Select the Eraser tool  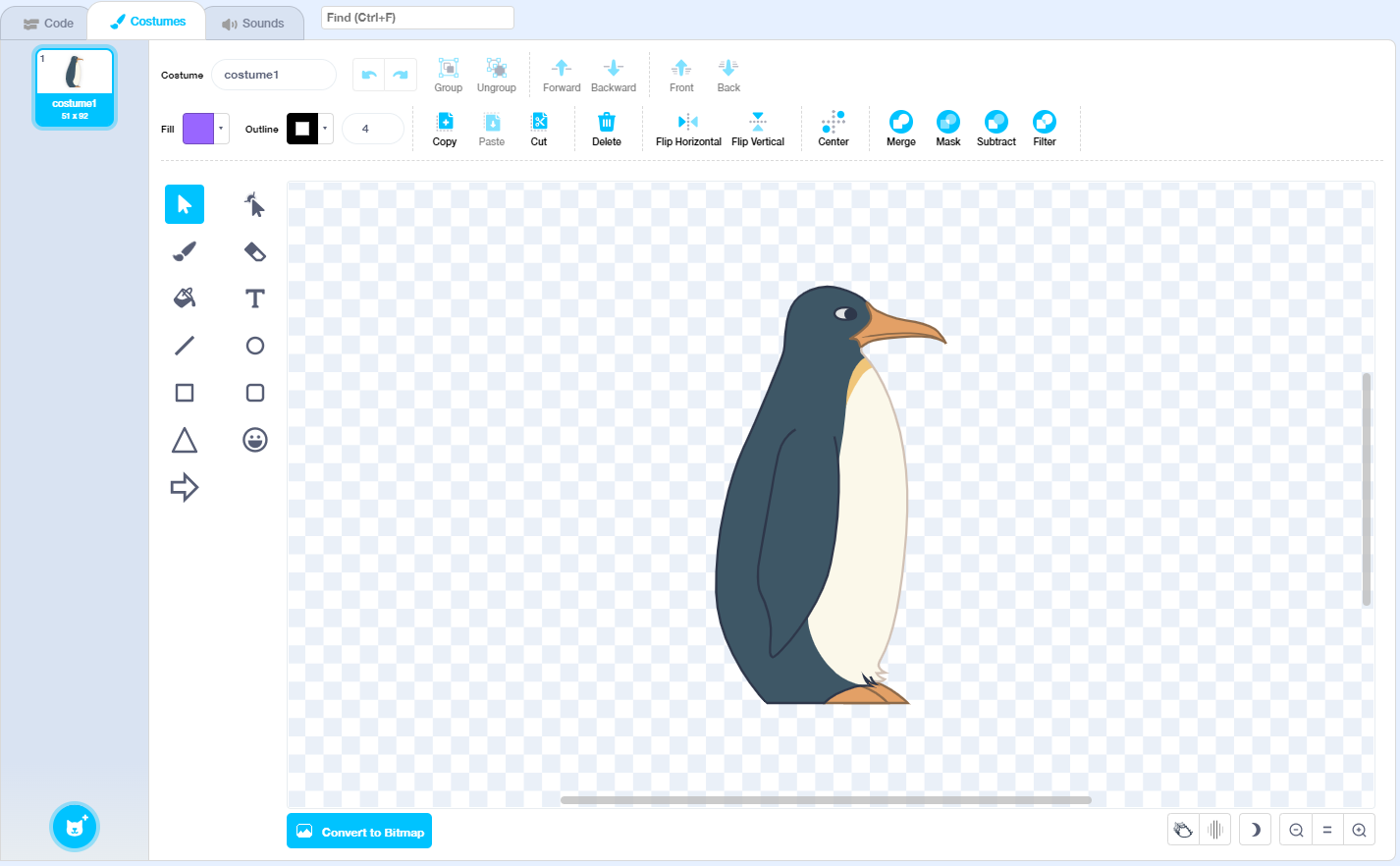tap(254, 251)
